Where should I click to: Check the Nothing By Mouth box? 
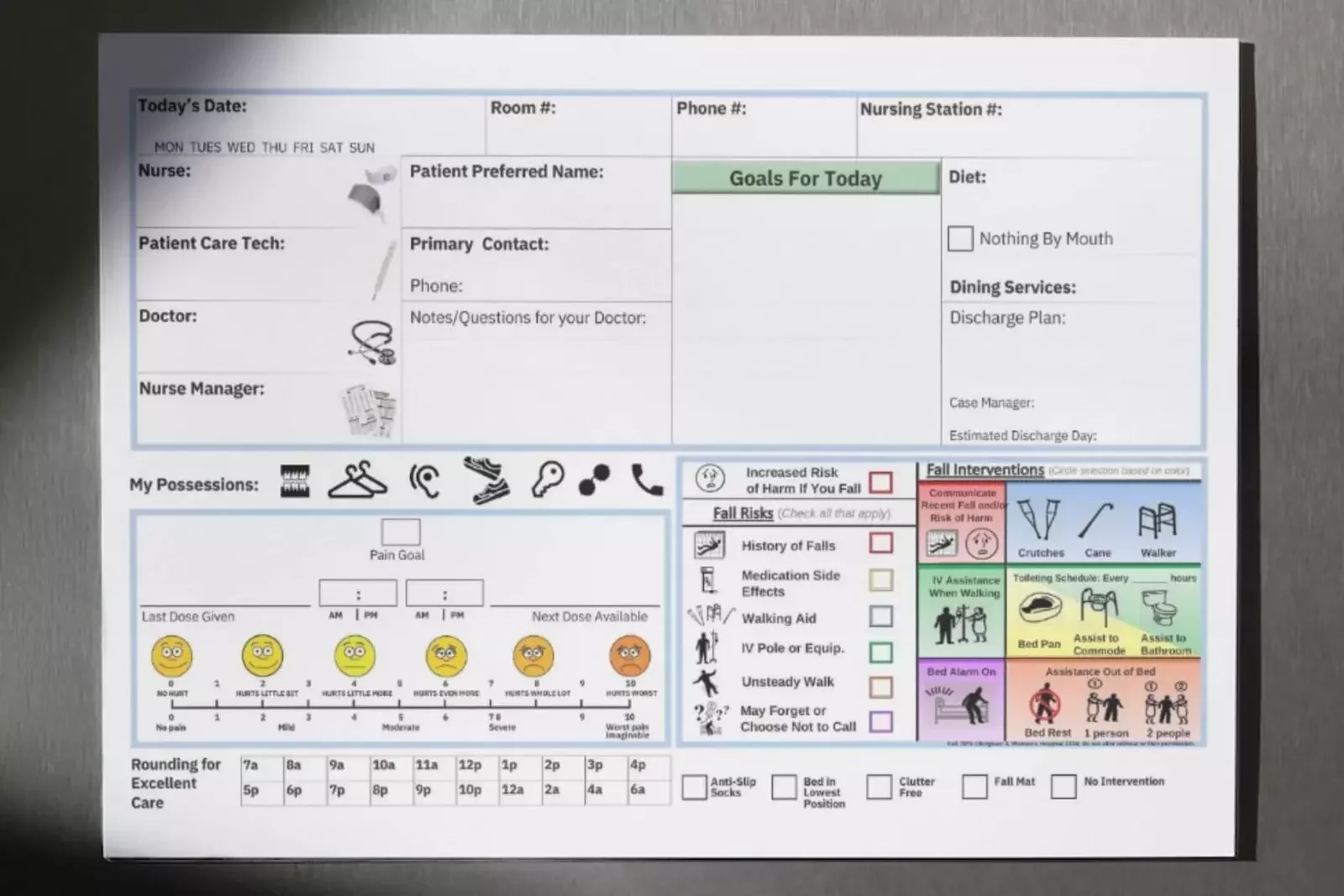point(959,238)
